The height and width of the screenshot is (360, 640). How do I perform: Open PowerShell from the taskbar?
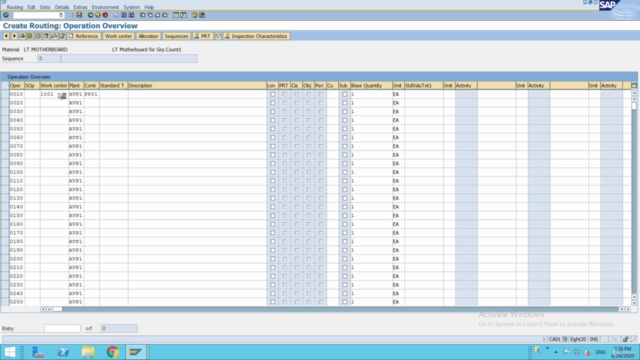click(x=63, y=352)
